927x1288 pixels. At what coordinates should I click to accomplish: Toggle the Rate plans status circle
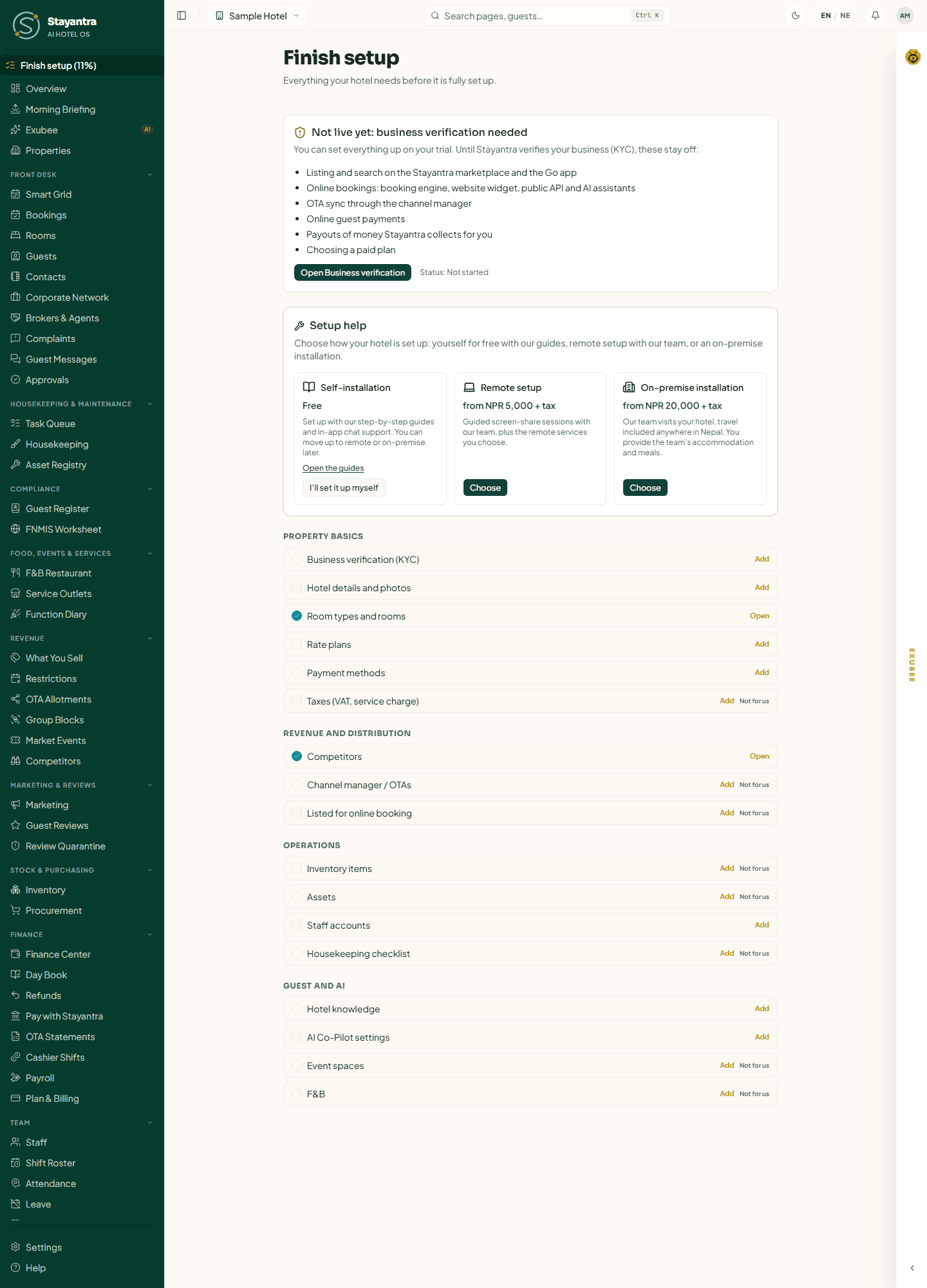pos(297,644)
